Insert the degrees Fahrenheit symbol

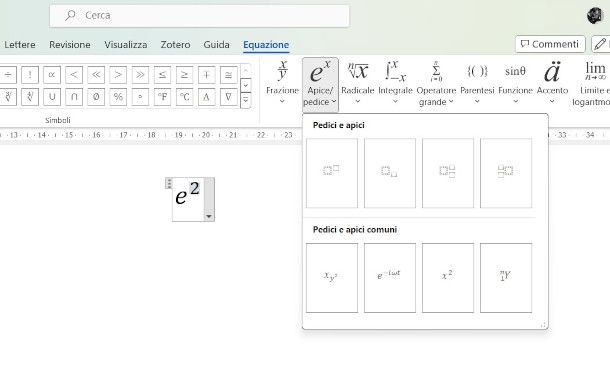[162, 97]
